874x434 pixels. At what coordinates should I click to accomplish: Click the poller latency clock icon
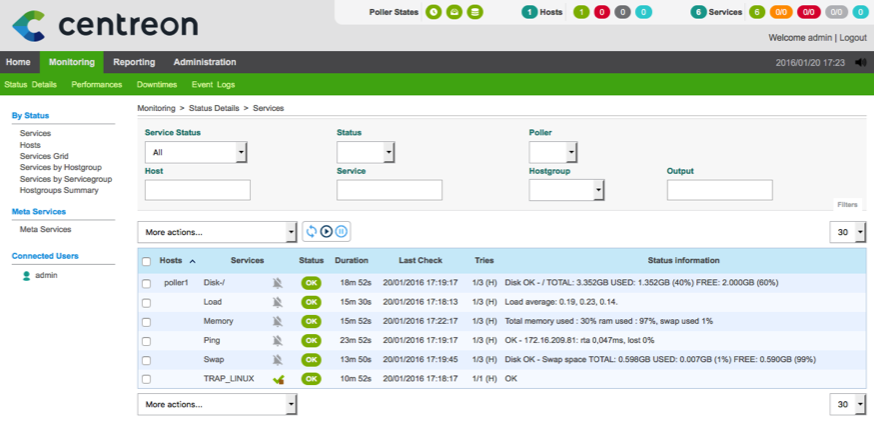tap(433, 12)
